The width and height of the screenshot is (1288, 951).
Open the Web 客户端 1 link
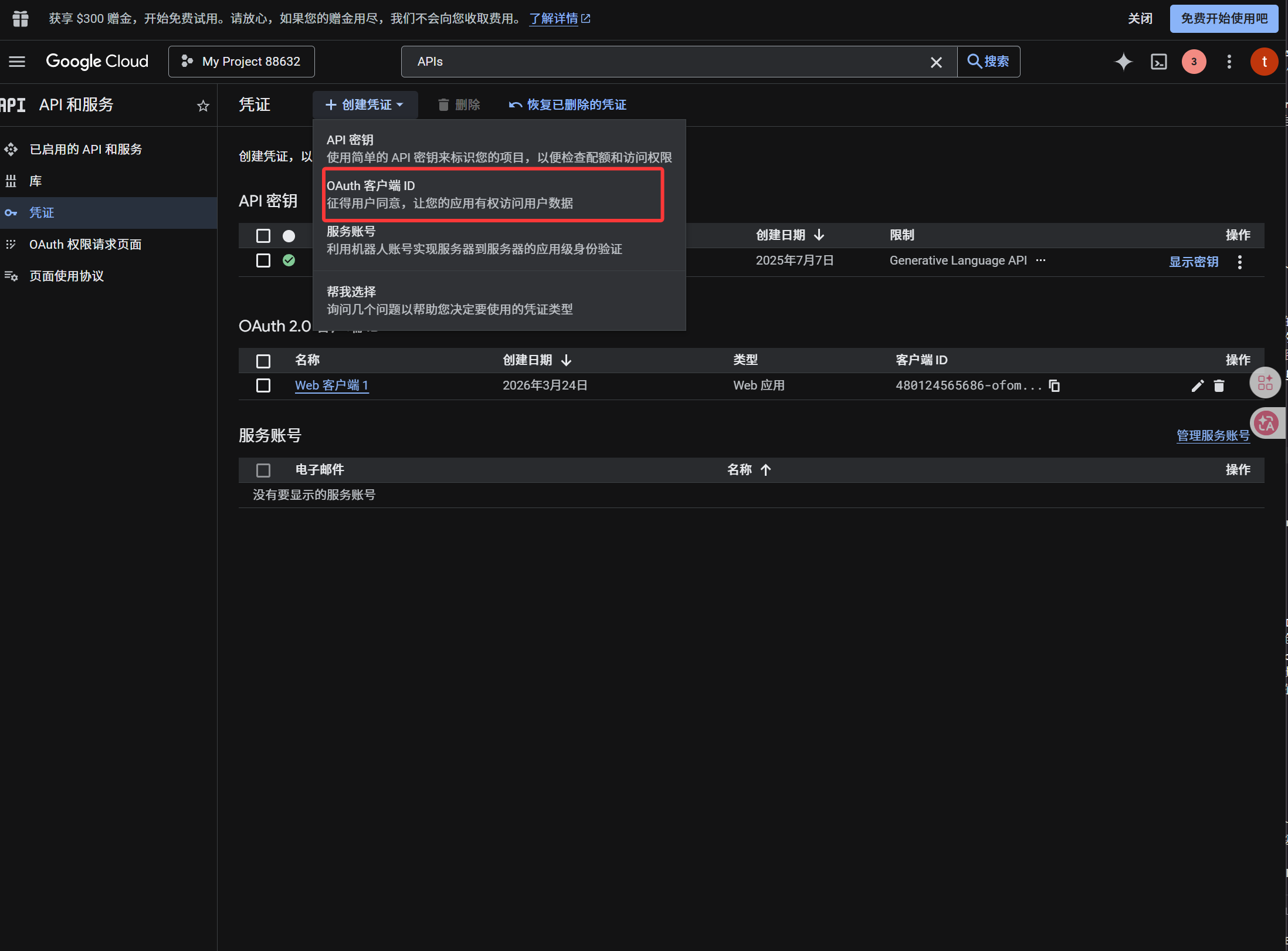click(331, 385)
